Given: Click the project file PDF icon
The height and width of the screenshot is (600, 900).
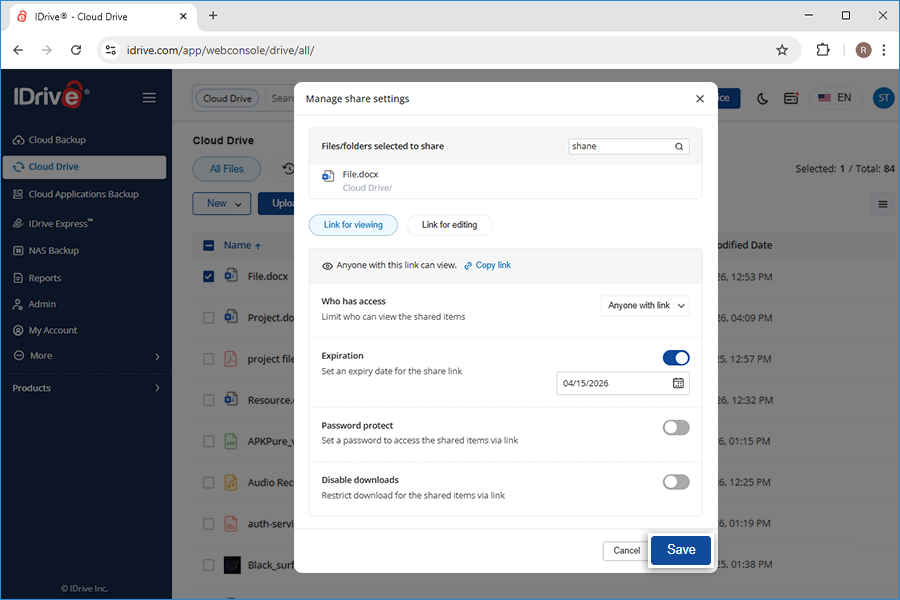Looking at the screenshot, I should click(x=231, y=359).
